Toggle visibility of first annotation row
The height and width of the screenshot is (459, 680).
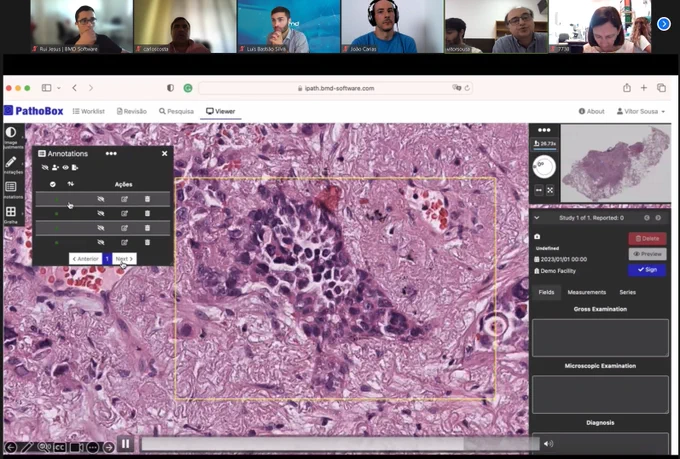click(x=101, y=199)
